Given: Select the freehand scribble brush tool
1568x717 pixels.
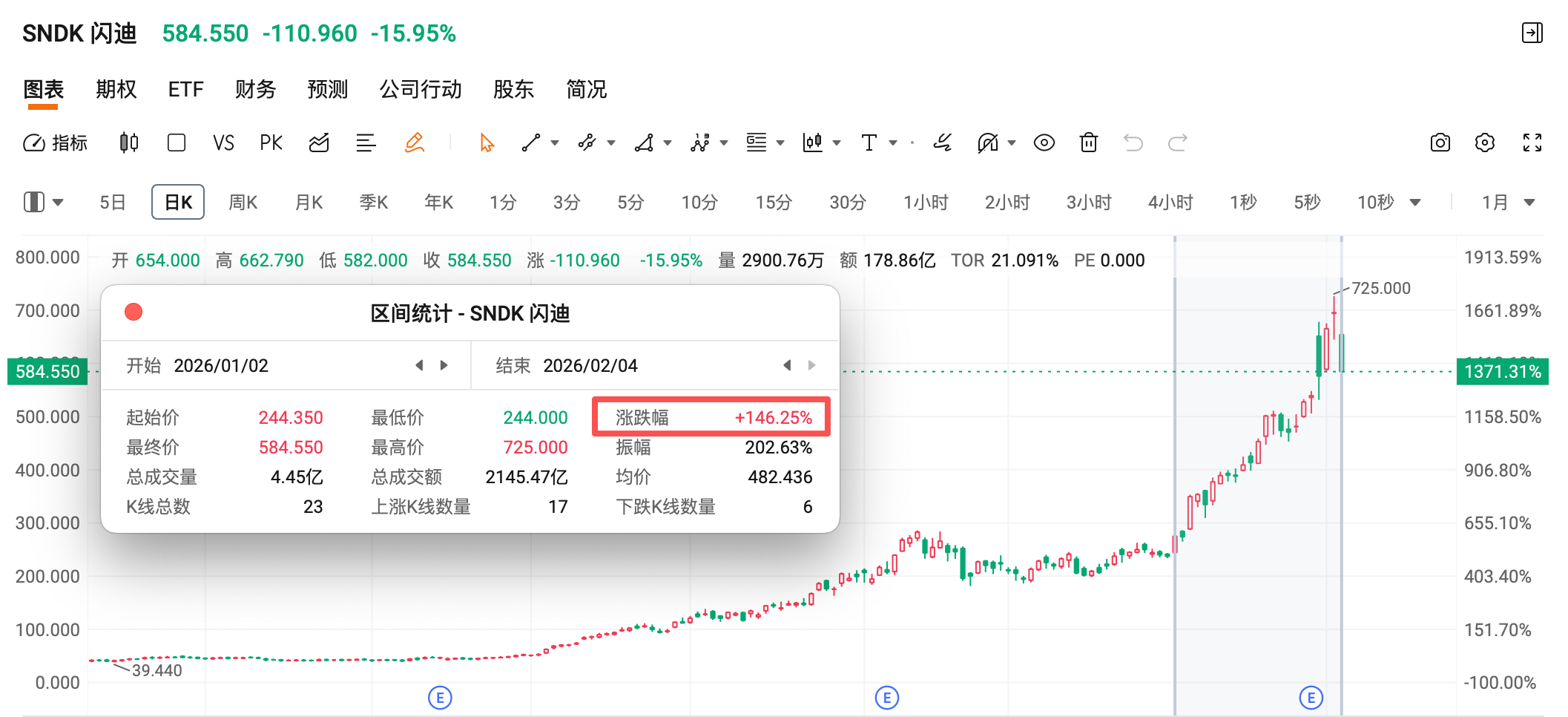Looking at the screenshot, I should click(x=943, y=143).
